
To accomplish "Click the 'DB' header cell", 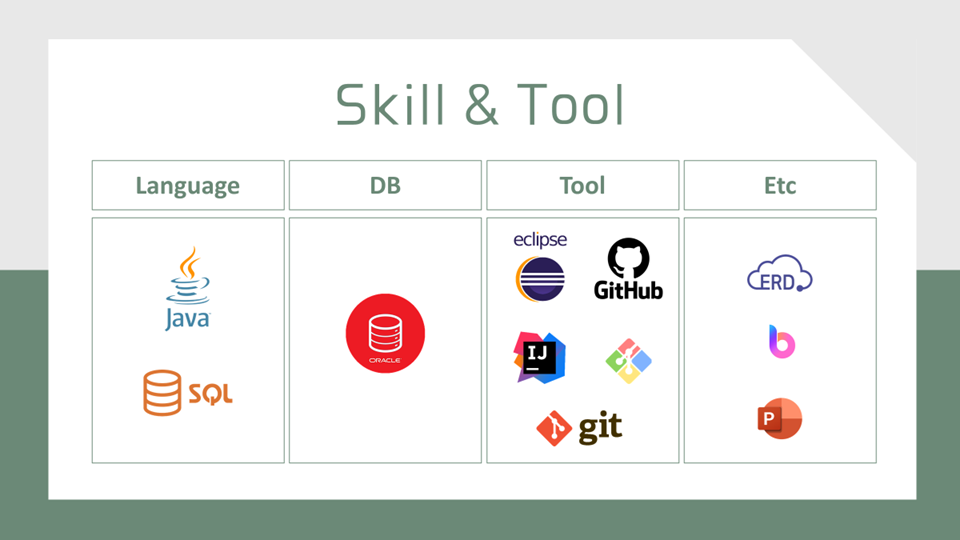I will coord(385,185).
